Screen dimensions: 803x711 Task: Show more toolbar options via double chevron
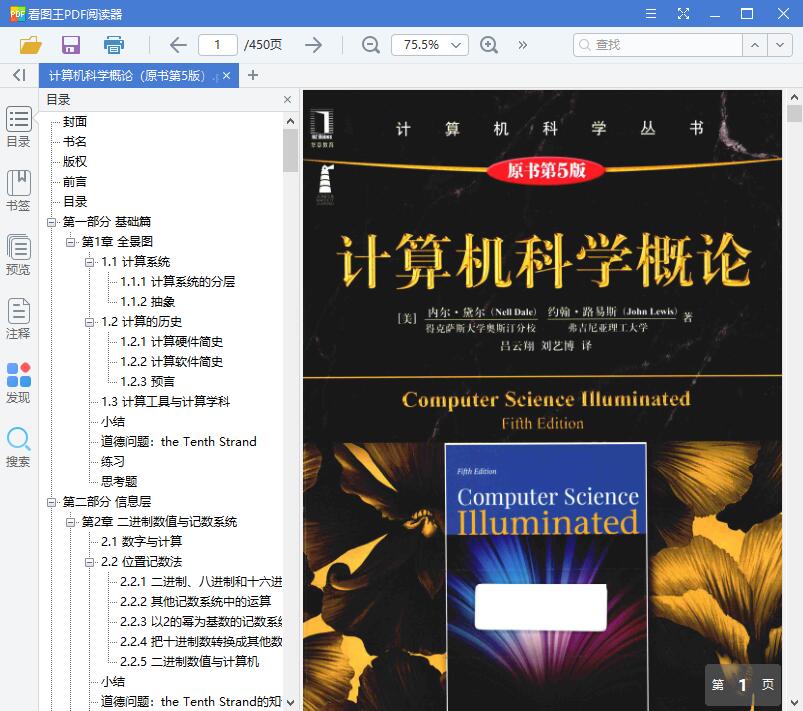pos(522,45)
